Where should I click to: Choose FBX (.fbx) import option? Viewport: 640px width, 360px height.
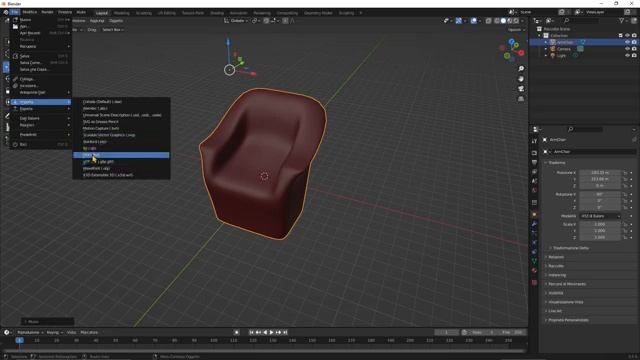point(121,155)
